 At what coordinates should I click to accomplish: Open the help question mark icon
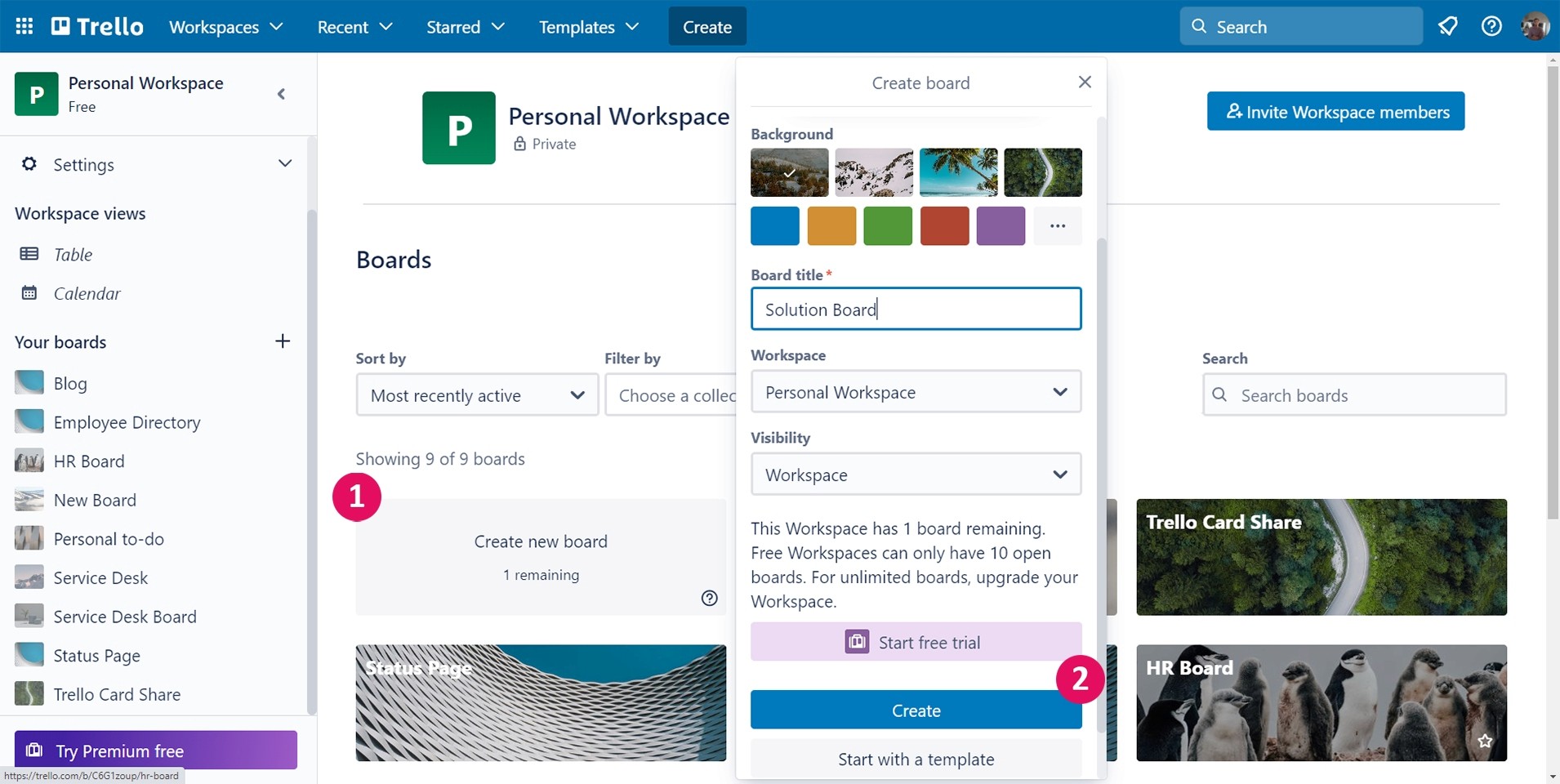(1491, 26)
